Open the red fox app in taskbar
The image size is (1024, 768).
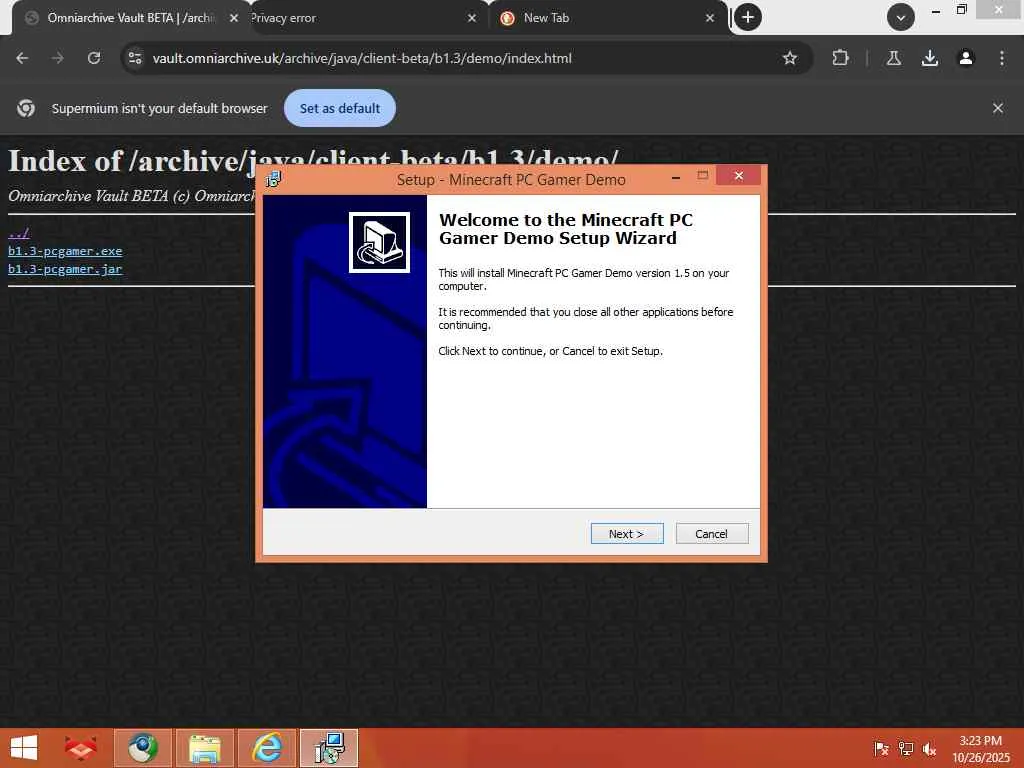(80, 748)
